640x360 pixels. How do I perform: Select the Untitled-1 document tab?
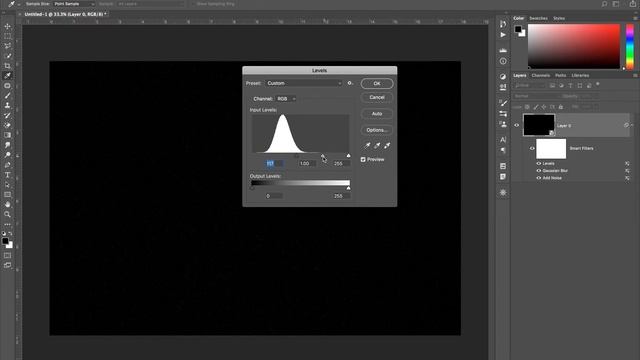[65, 14]
